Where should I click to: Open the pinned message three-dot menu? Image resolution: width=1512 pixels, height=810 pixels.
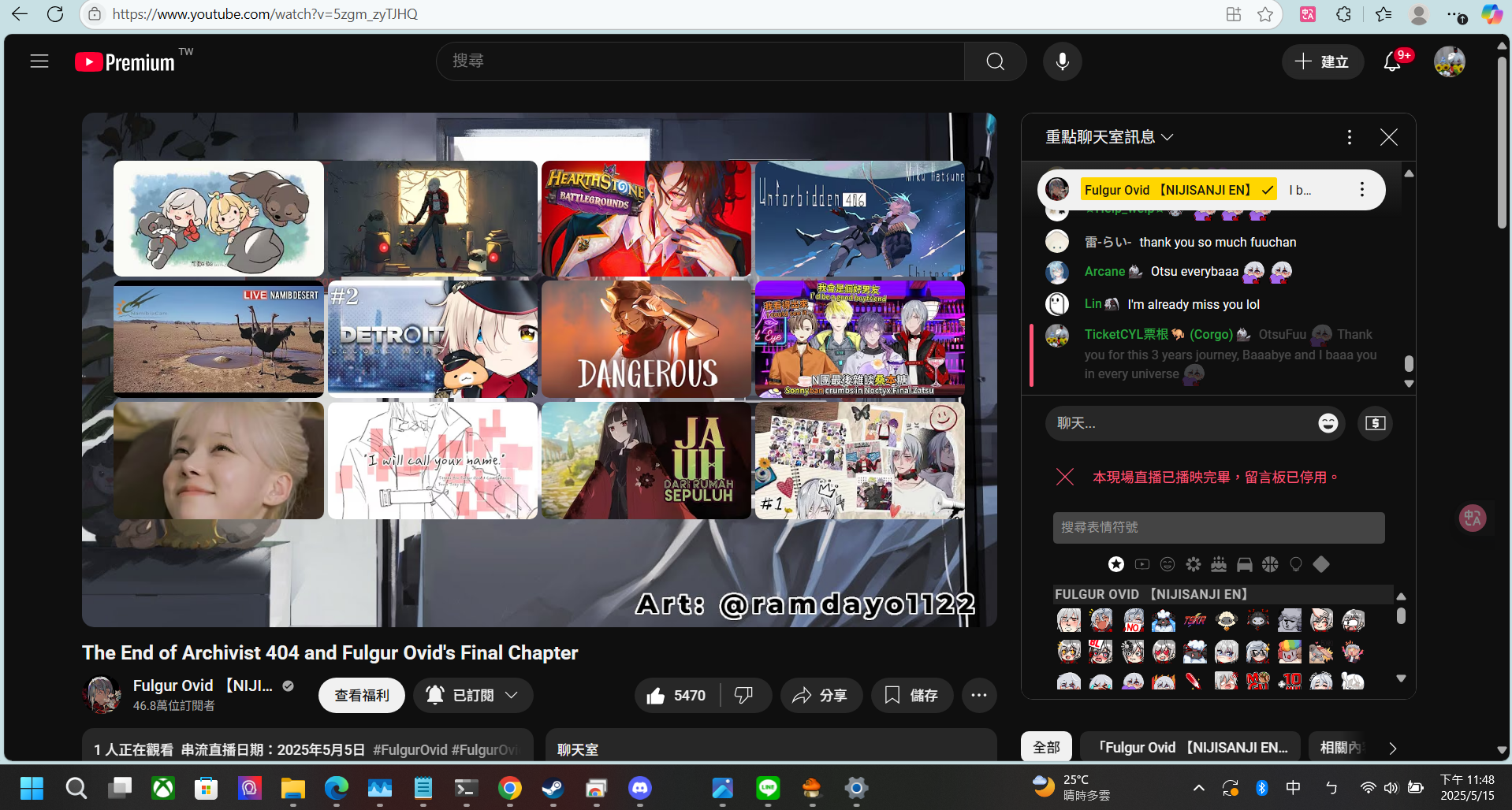pyautogui.click(x=1361, y=190)
